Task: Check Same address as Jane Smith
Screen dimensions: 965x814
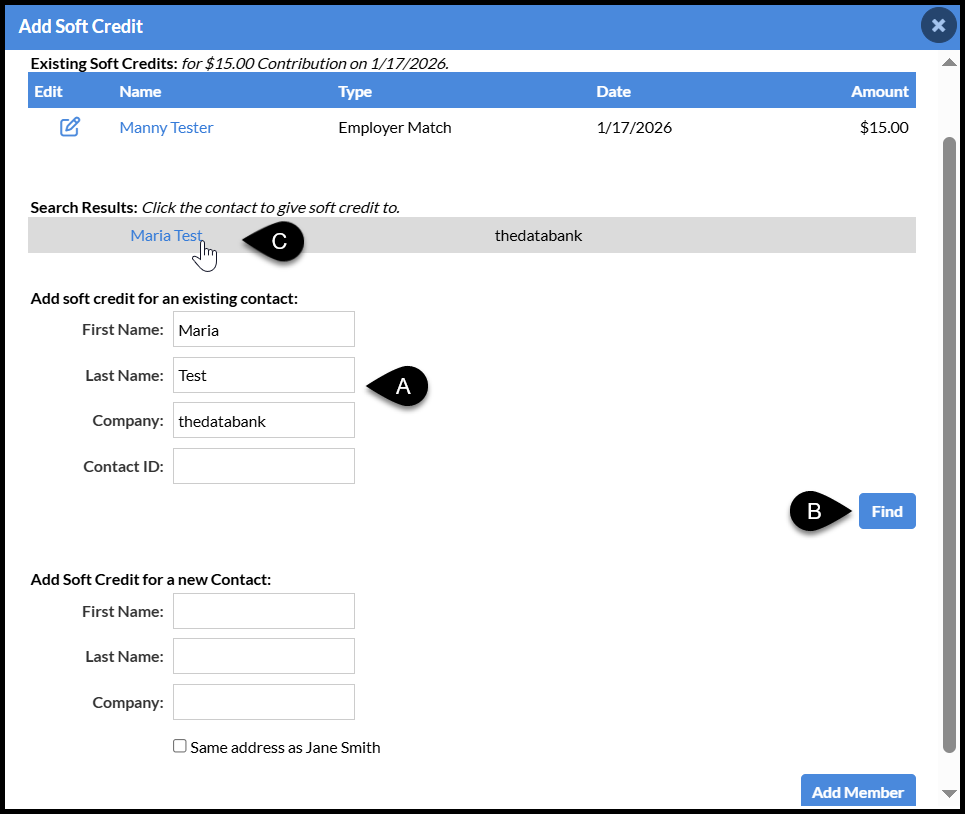Action: click(x=180, y=746)
